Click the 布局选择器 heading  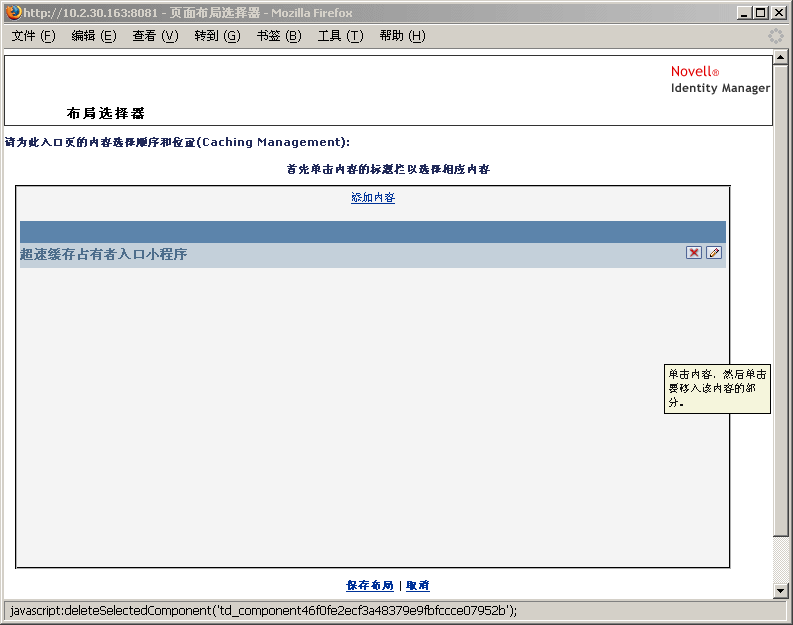106,113
